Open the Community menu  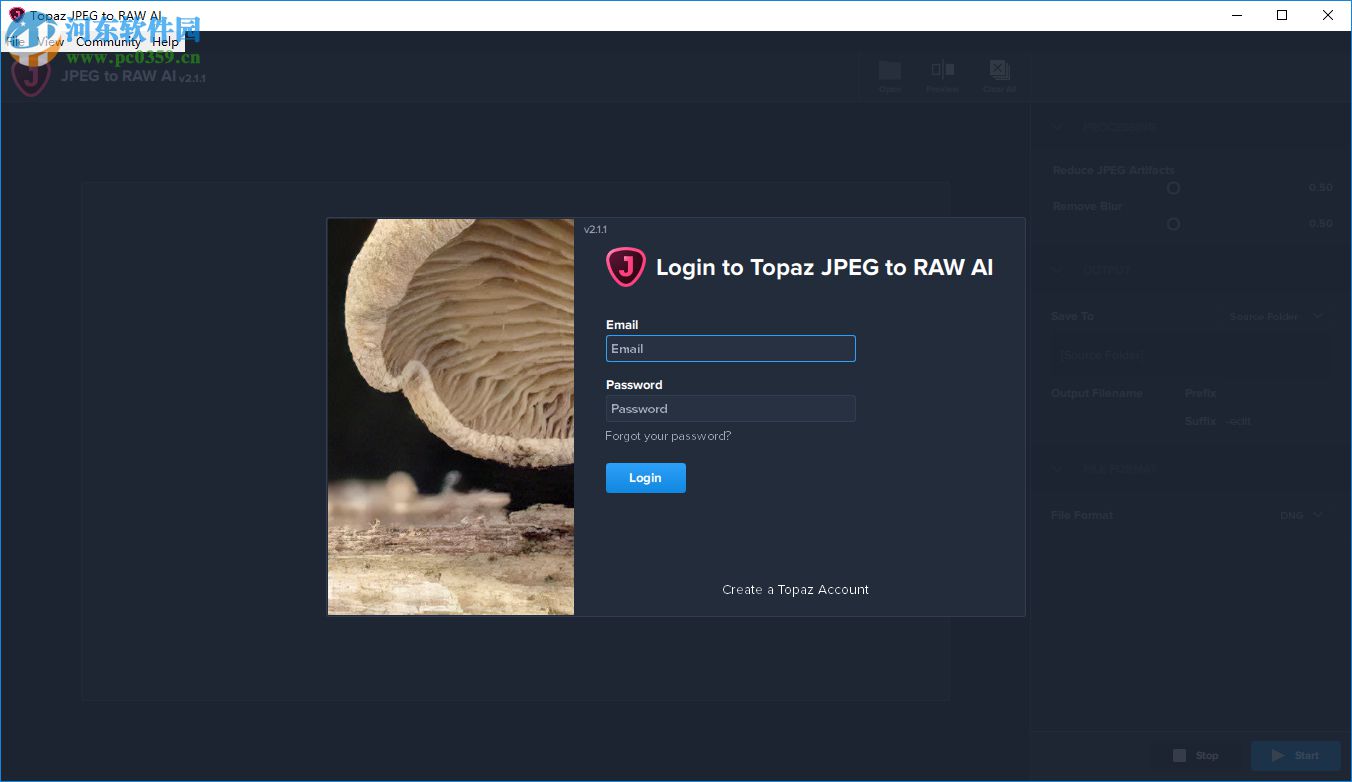point(110,42)
